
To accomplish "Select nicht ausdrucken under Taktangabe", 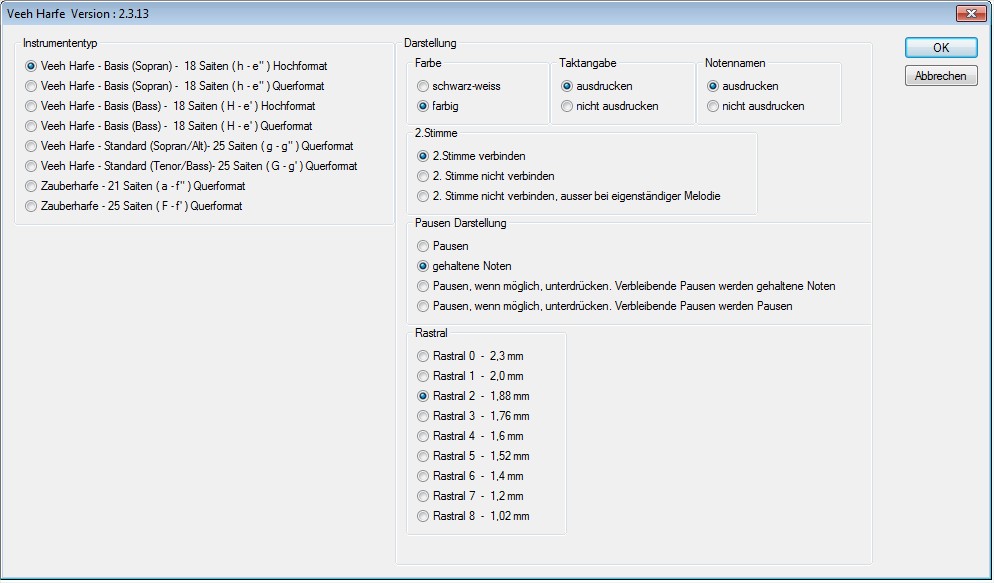I will pyautogui.click(x=568, y=107).
